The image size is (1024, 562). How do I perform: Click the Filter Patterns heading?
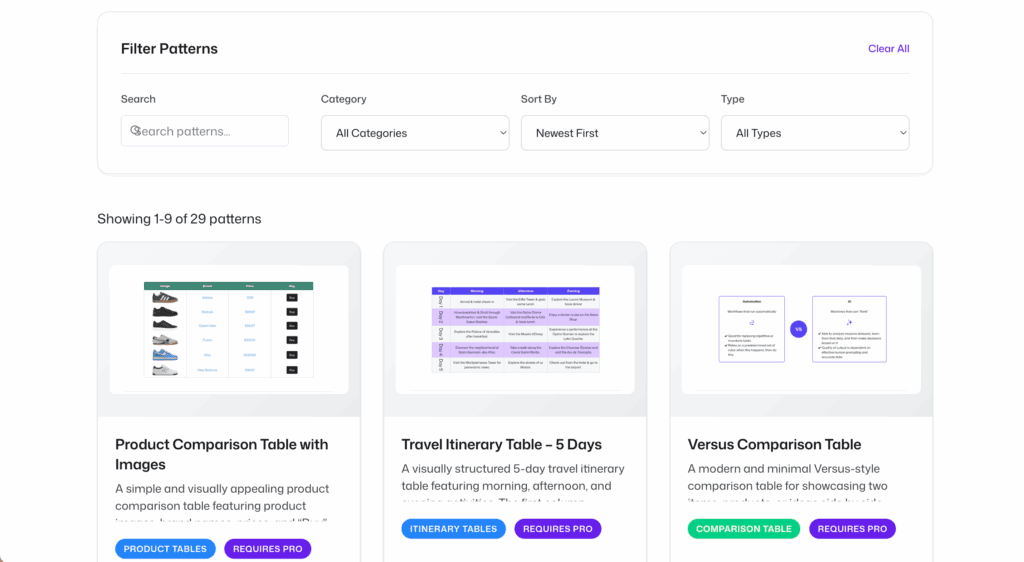(169, 49)
